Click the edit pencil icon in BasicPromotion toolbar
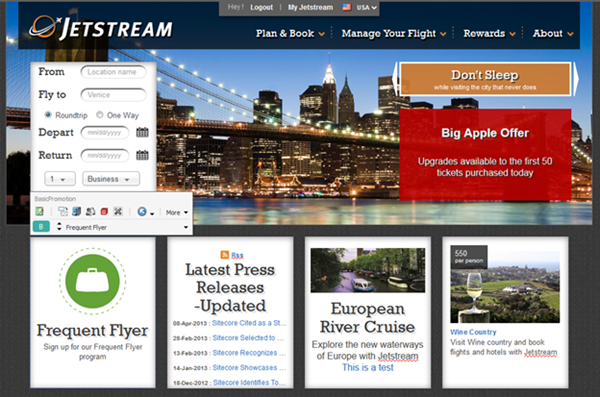 click(39, 211)
